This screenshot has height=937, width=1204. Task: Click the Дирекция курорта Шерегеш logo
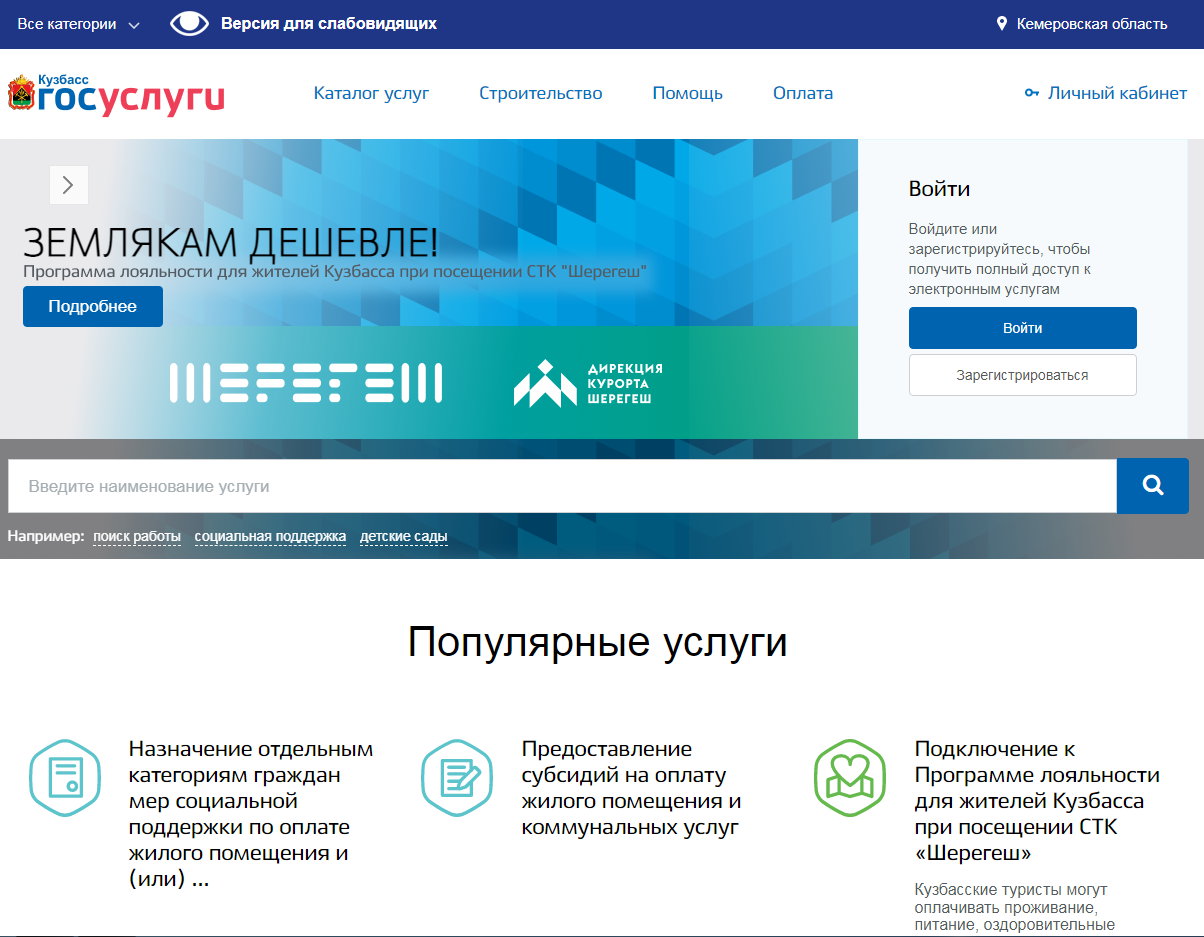[588, 383]
